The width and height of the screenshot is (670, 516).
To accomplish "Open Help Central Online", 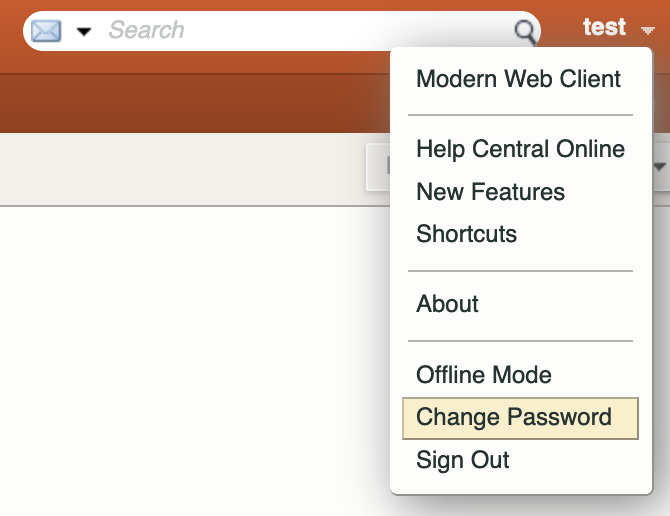I will click(520, 149).
